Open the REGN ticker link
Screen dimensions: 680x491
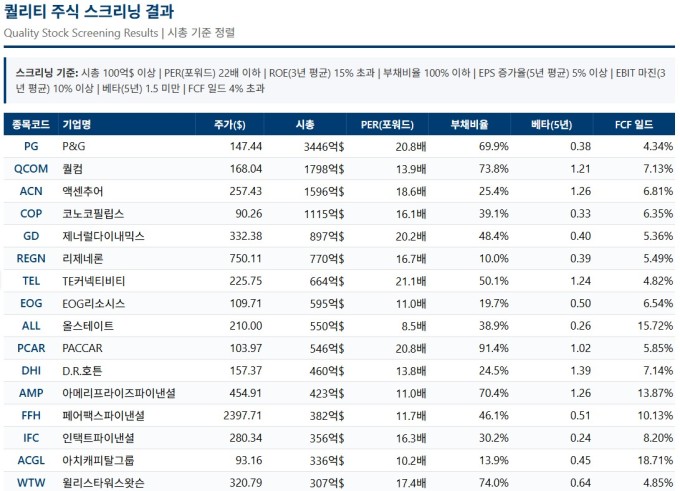click(x=31, y=258)
